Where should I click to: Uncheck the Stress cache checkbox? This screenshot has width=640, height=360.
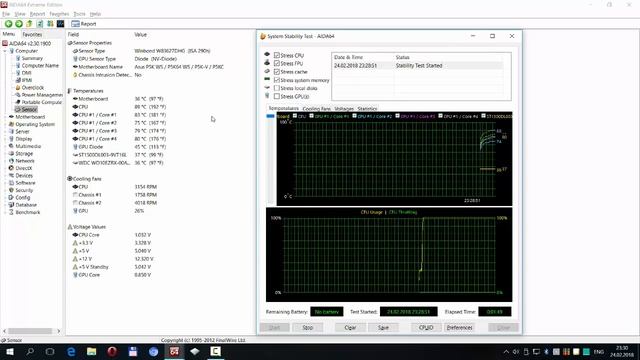[277, 72]
